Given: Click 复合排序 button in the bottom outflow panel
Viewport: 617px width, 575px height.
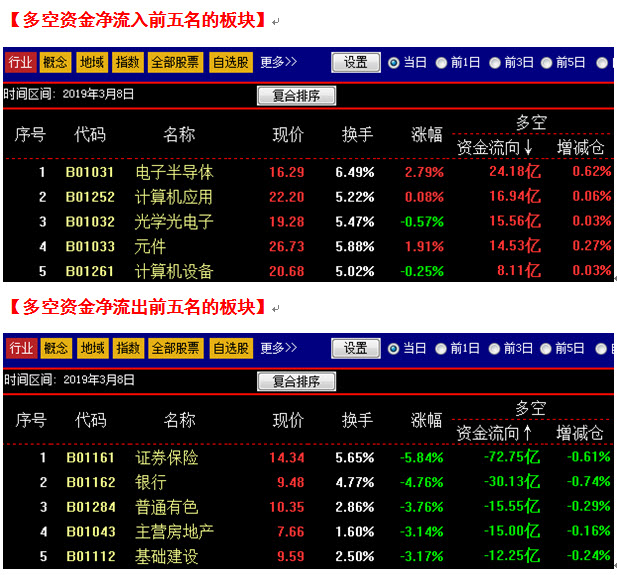Looking at the screenshot, I should tap(296, 381).
